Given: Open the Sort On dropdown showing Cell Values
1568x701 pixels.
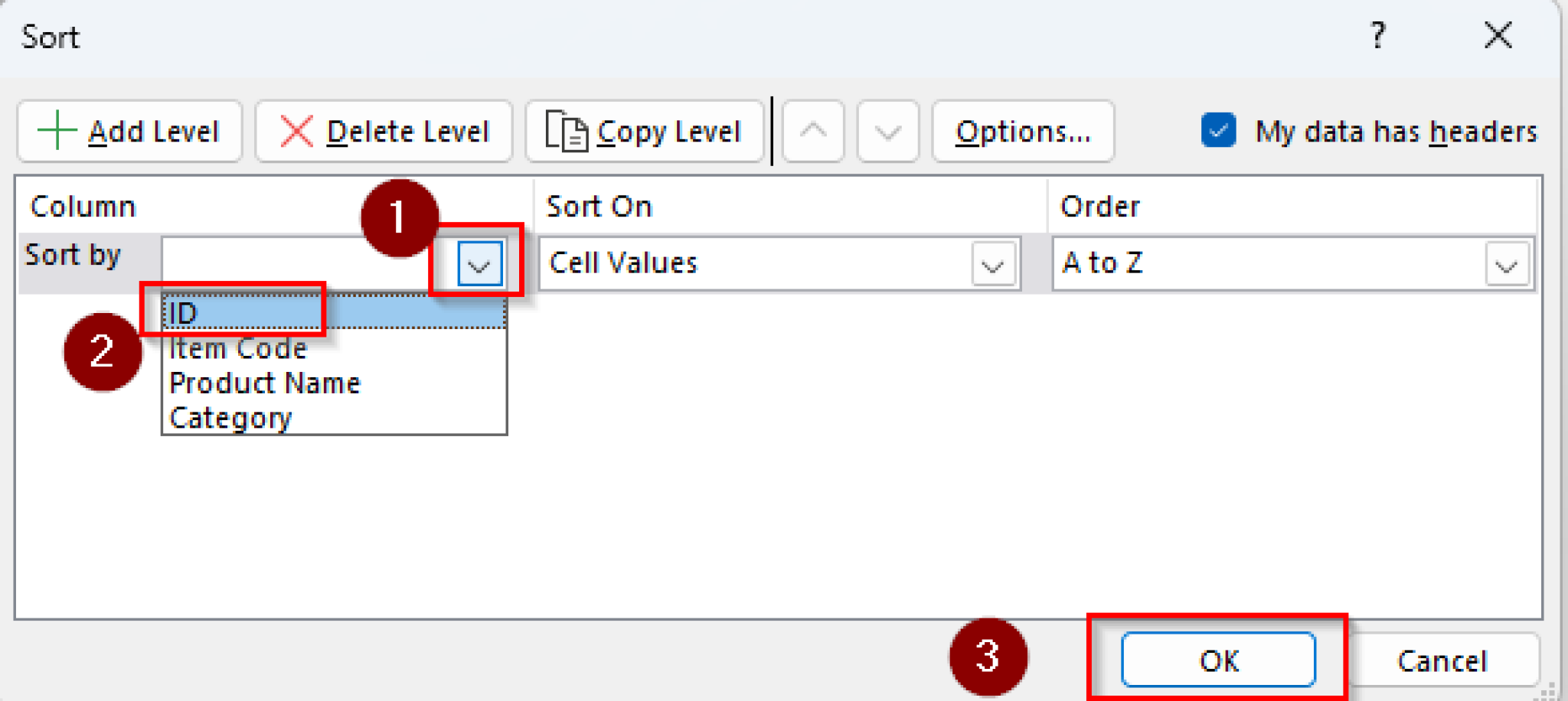Looking at the screenshot, I should click(x=991, y=263).
